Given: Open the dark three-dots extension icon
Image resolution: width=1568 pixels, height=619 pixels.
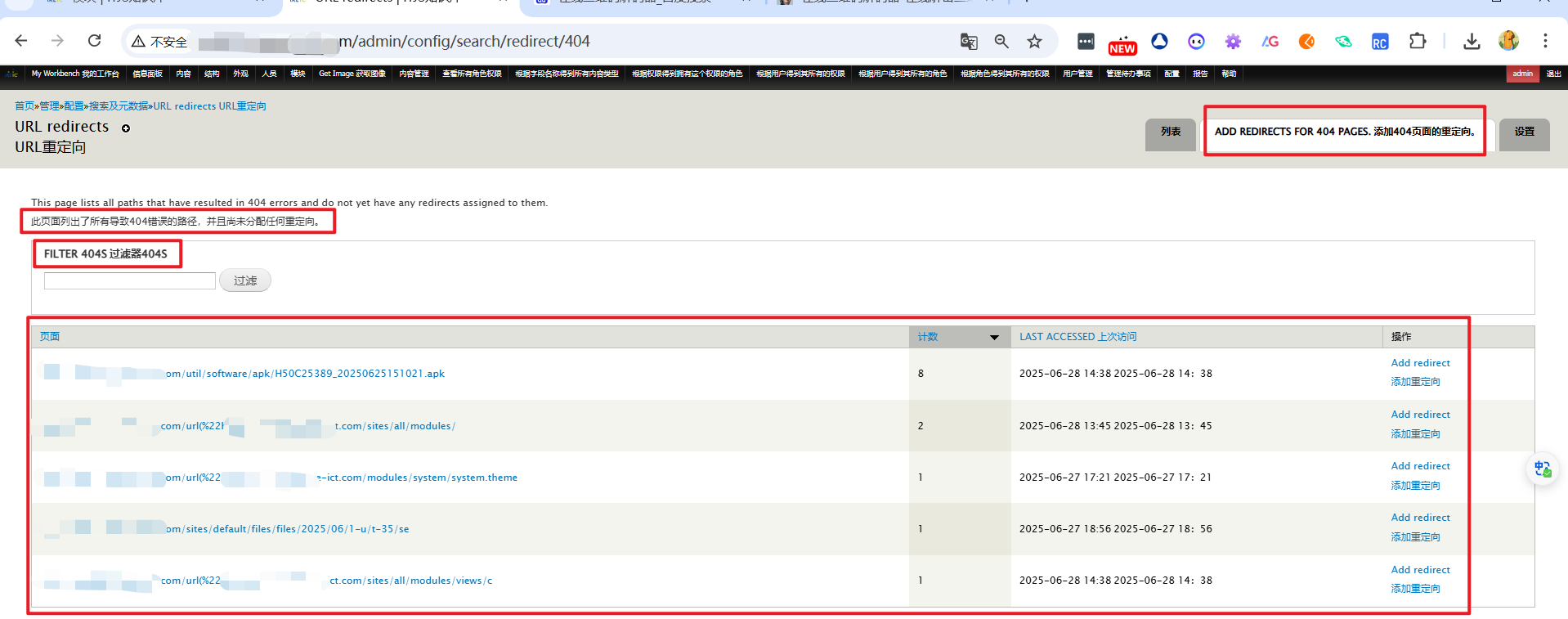Looking at the screenshot, I should point(1086,41).
